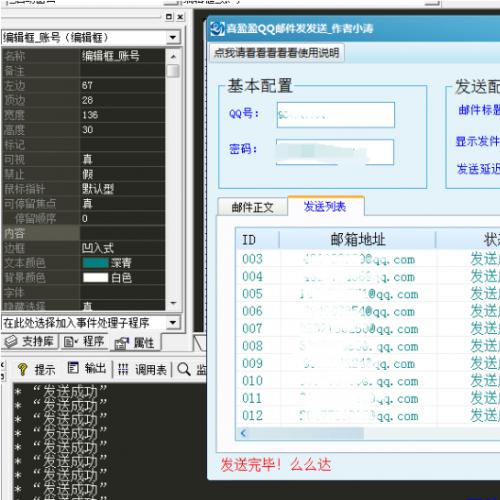Click the ID column header

257,240
